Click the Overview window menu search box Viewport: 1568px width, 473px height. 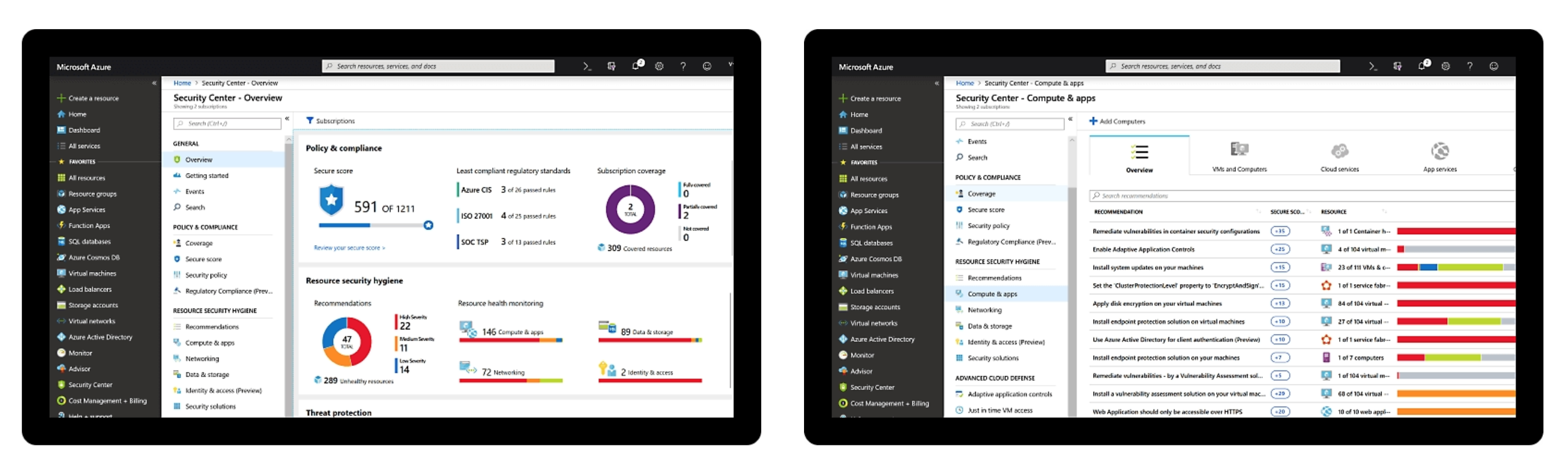(227, 124)
